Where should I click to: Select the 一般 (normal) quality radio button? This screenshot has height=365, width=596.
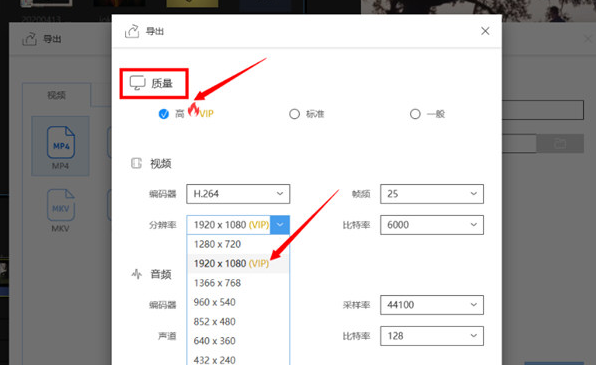coord(415,114)
